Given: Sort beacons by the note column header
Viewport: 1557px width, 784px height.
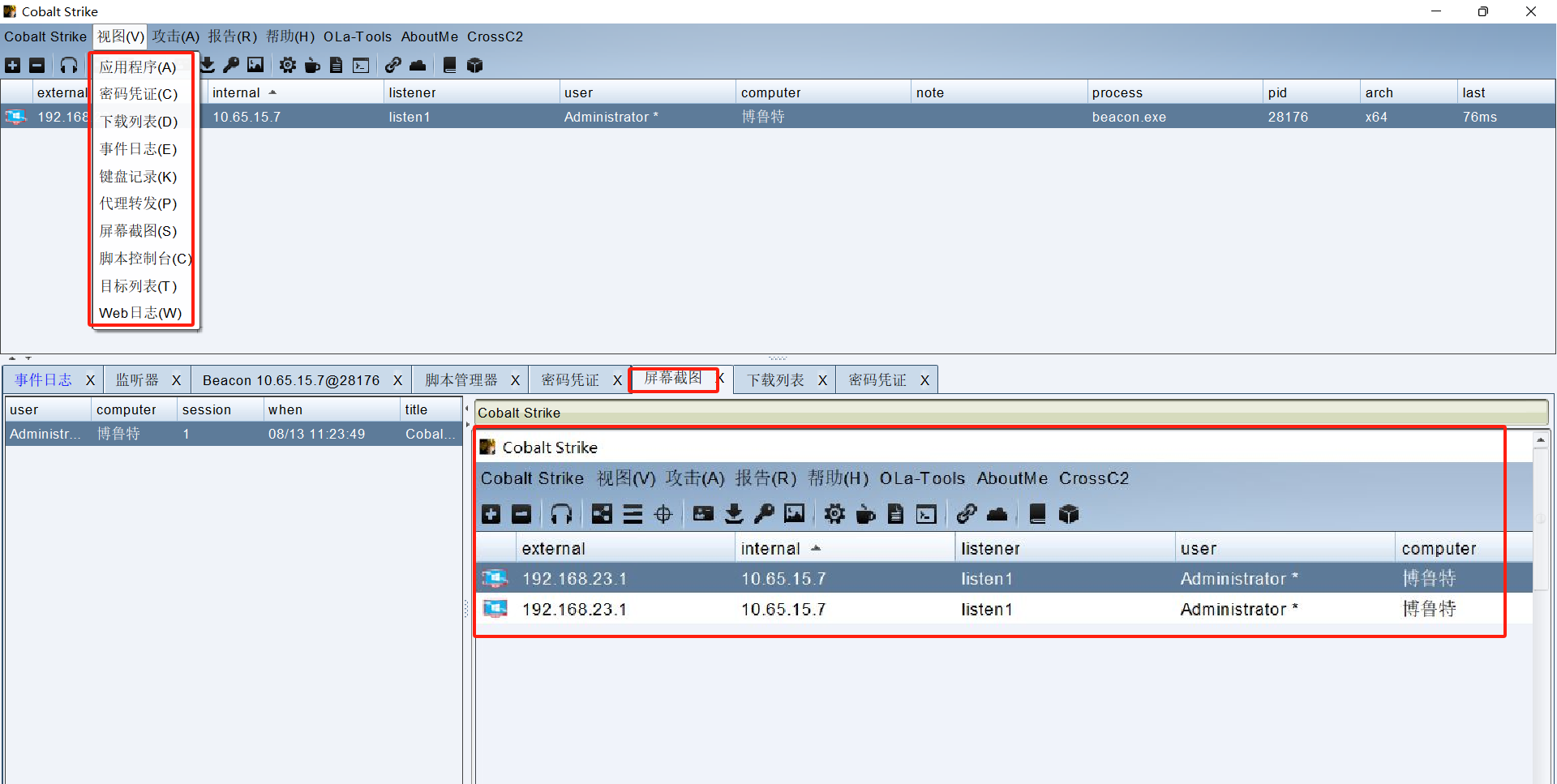Looking at the screenshot, I should click(x=998, y=92).
